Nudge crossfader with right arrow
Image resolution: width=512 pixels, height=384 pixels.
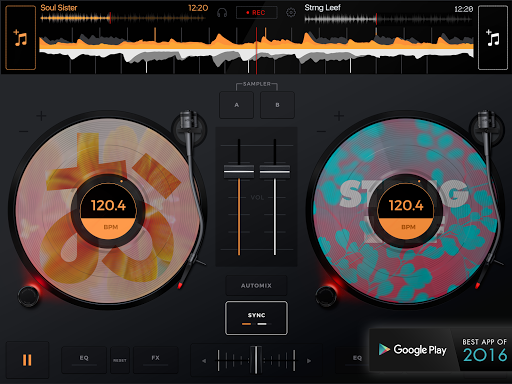pos(309,361)
